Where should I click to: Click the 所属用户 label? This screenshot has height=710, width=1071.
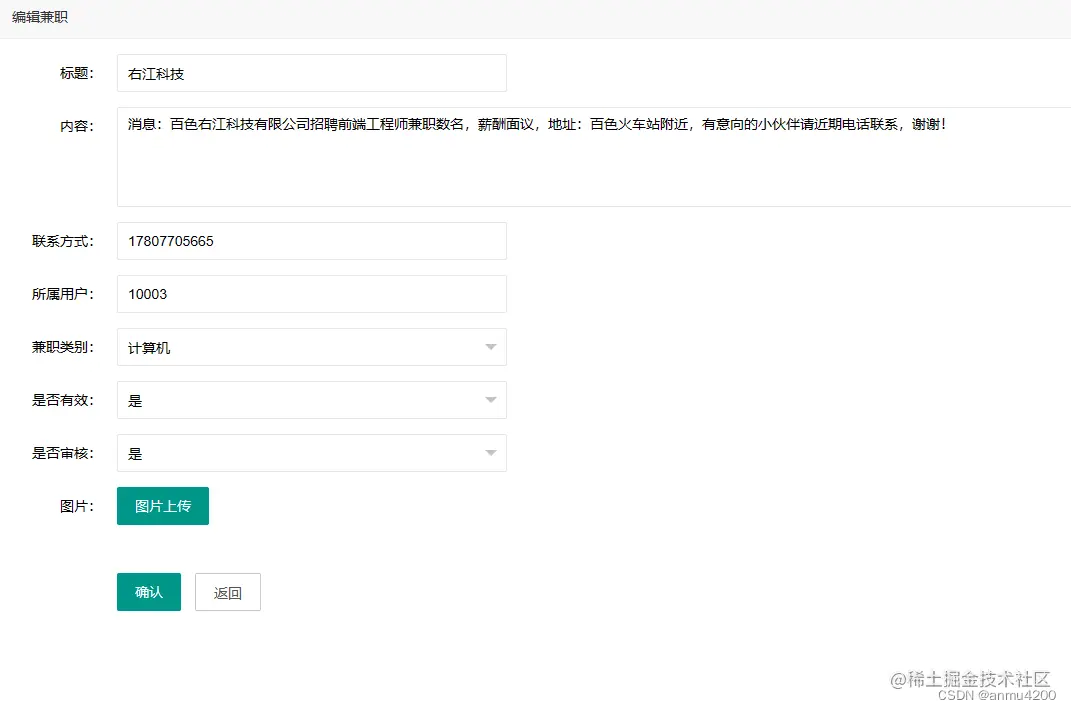(x=63, y=294)
